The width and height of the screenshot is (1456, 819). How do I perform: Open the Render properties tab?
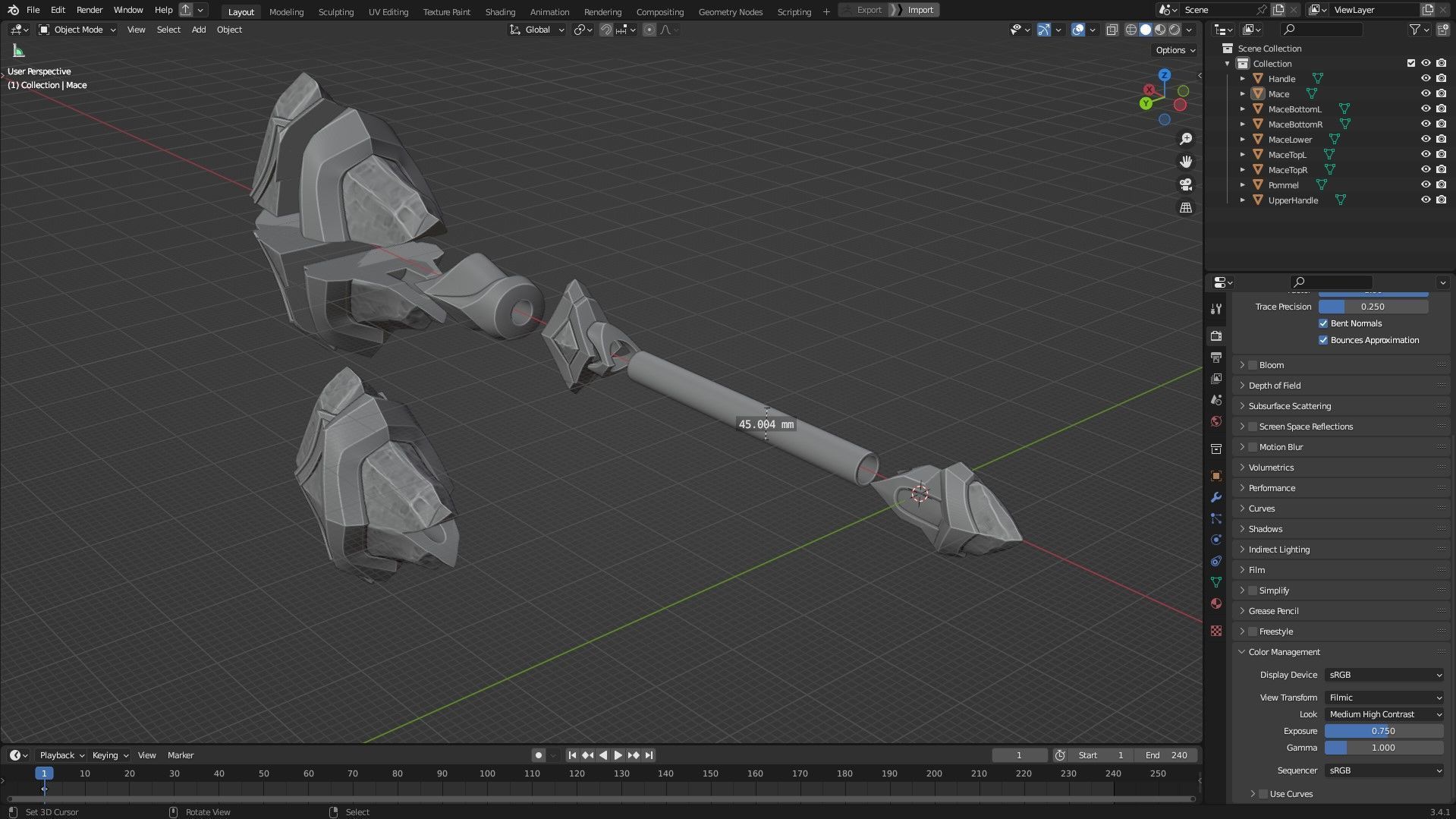click(1216, 335)
